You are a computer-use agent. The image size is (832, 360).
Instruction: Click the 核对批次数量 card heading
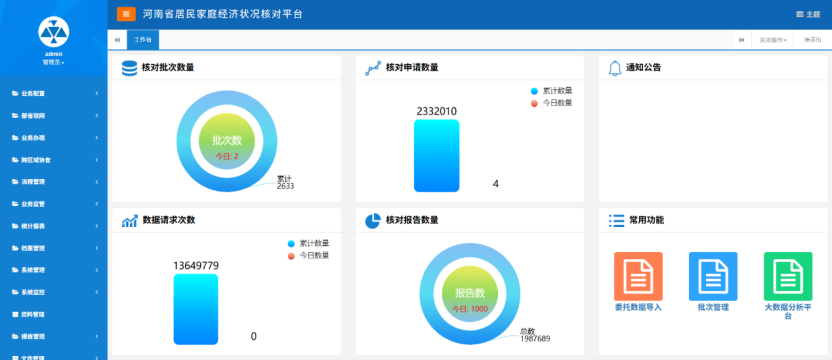[x=168, y=68]
